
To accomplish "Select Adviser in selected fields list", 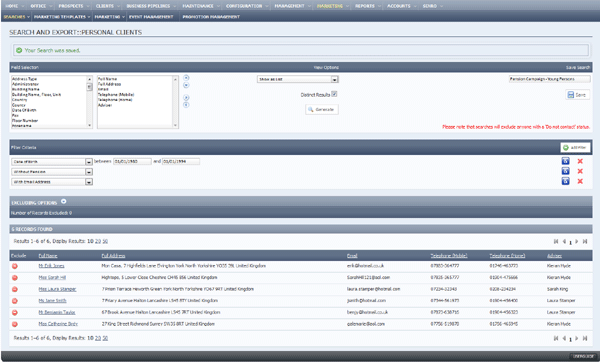I will tap(105, 105).
